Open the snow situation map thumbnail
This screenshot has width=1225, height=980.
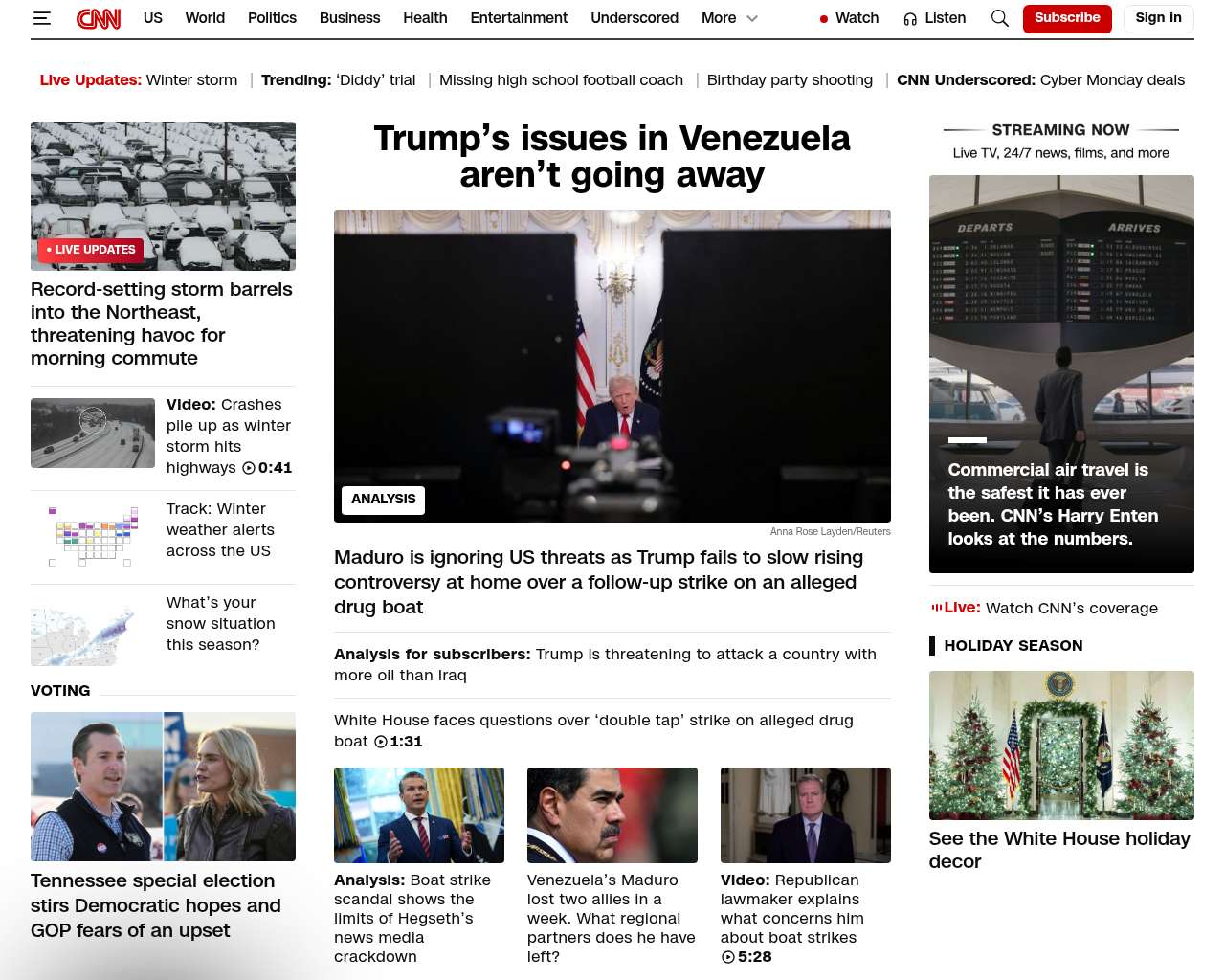pyautogui.click(x=93, y=631)
